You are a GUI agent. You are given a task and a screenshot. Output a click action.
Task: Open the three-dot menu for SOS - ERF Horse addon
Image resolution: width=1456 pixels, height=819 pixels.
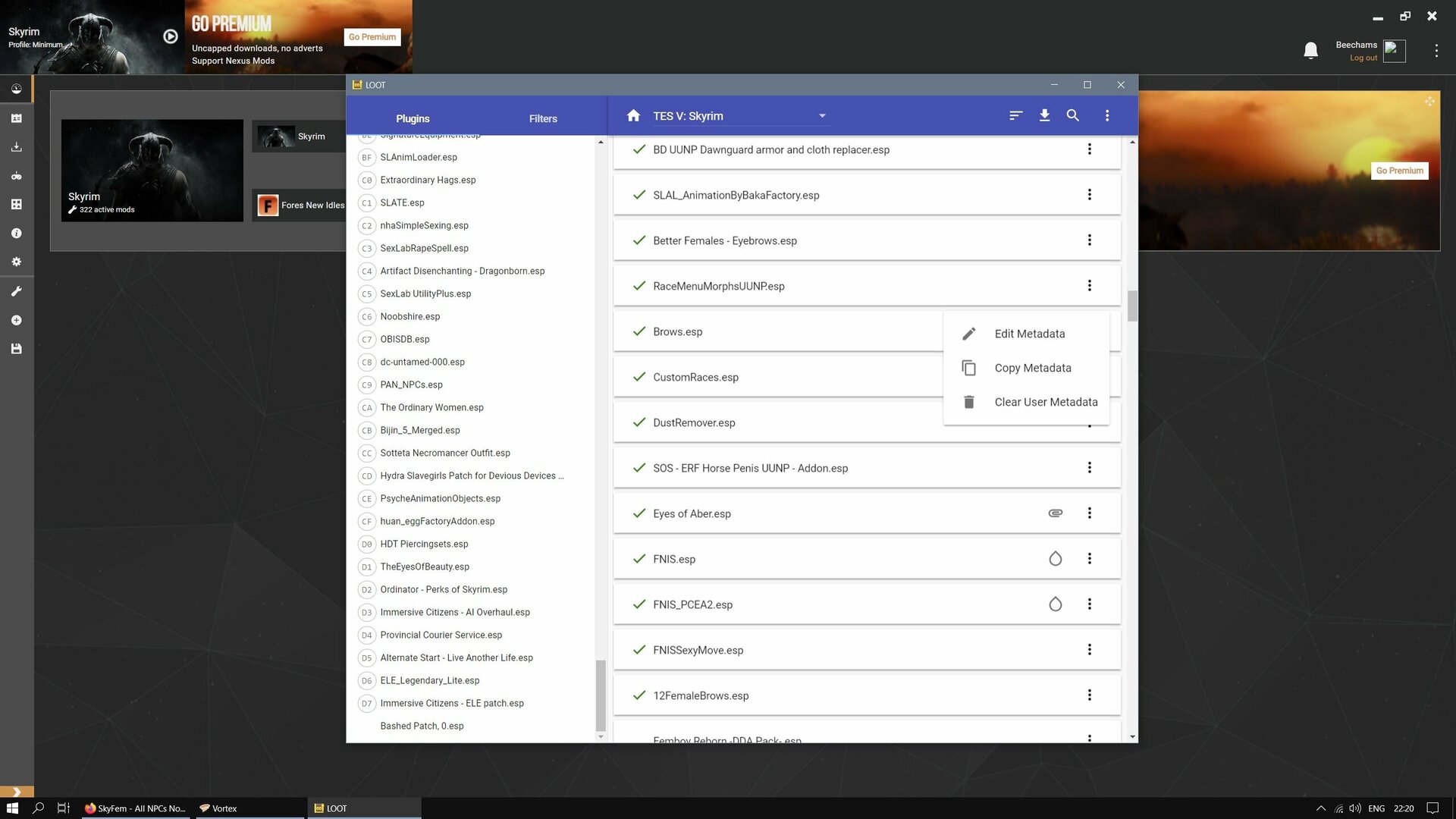pyautogui.click(x=1089, y=468)
